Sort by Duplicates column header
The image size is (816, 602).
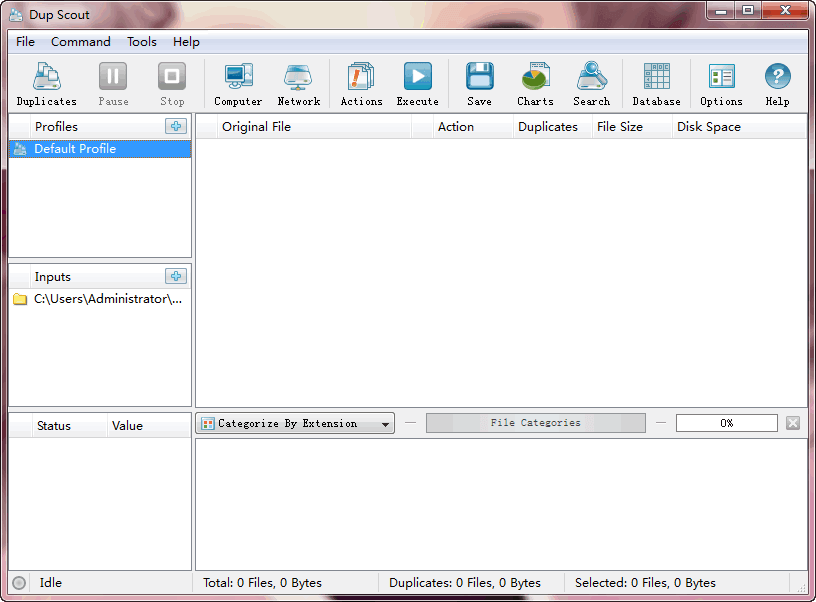[553, 126]
